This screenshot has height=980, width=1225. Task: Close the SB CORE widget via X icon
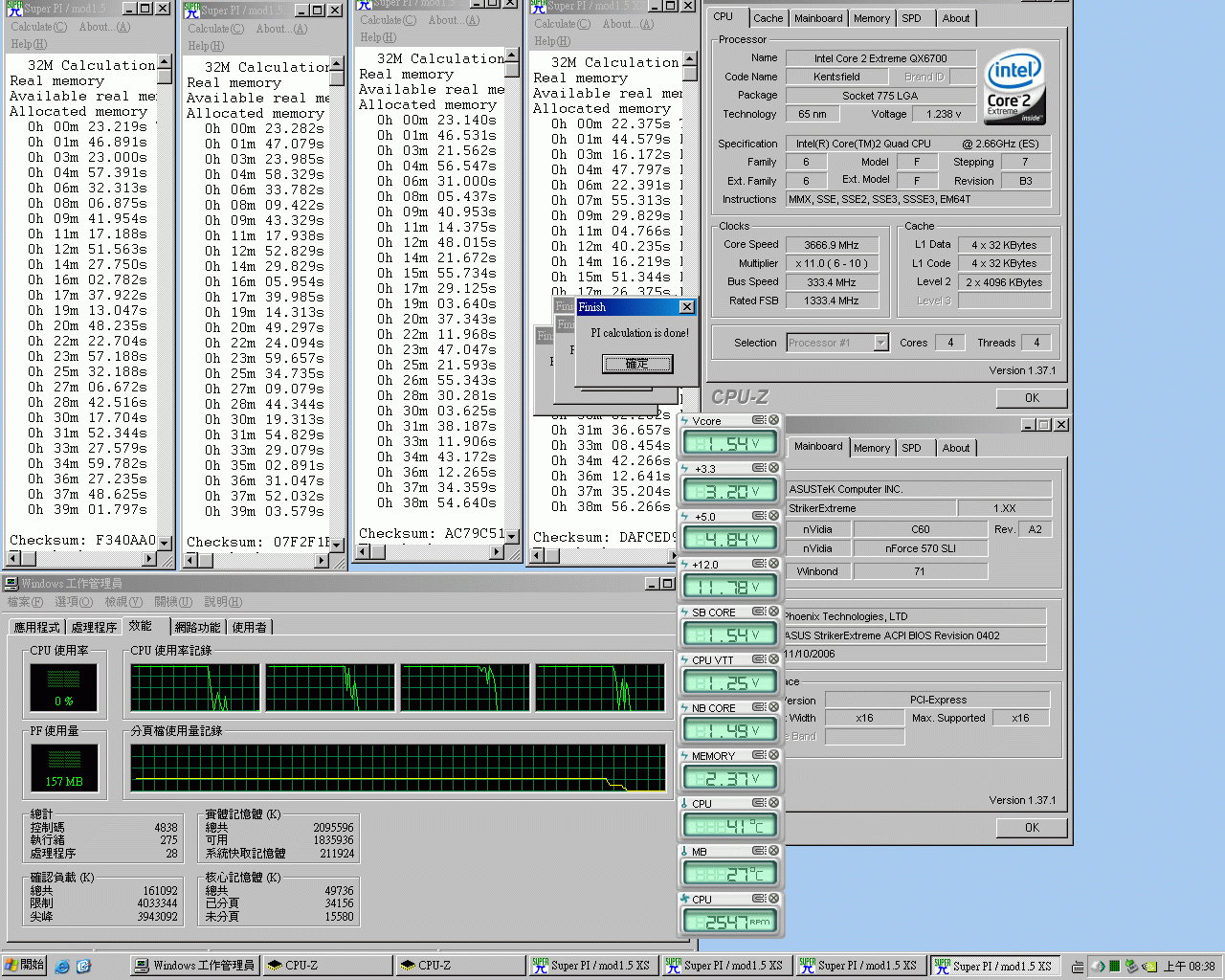click(773, 612)
